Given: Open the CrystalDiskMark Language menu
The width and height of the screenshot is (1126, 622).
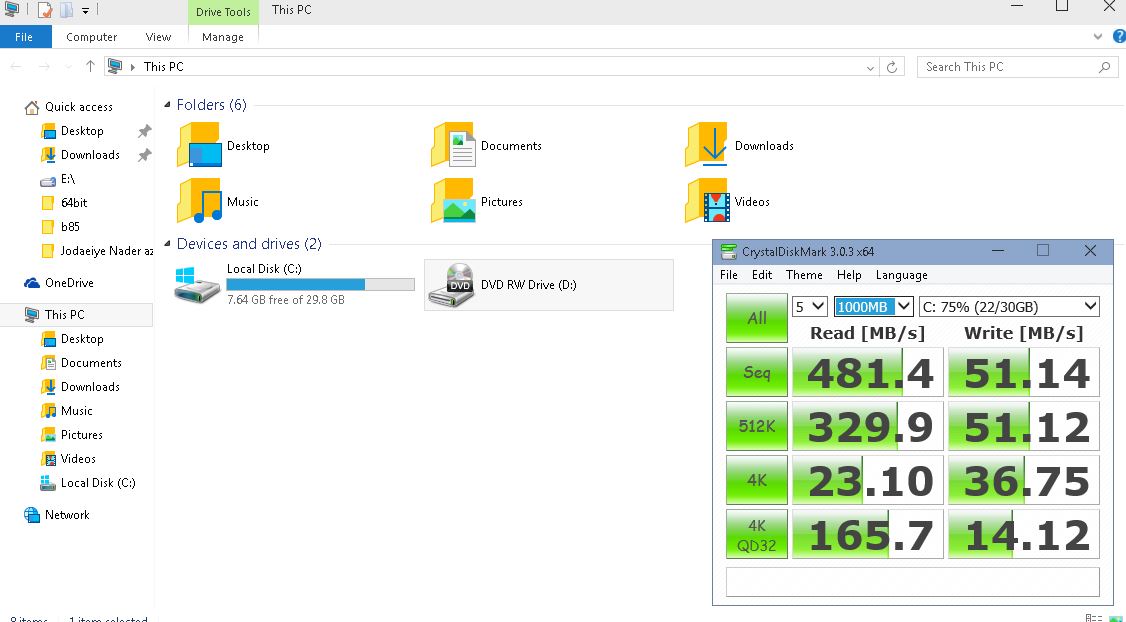Looking at the screenshot, I should click(x=901, y=275).
